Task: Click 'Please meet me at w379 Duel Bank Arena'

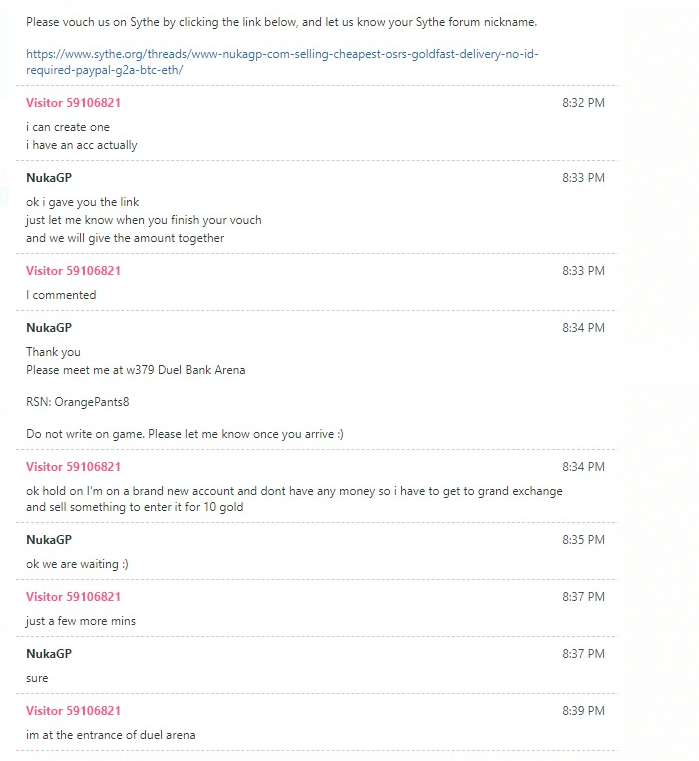Action: [136, 370]
